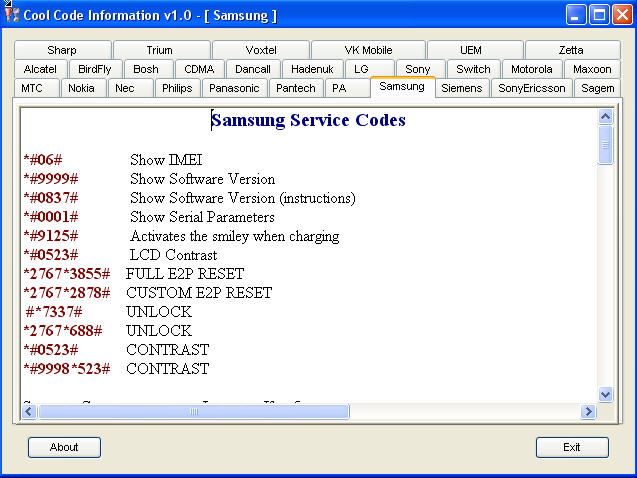The width and height of the screenshot is (637, 478).
Task: Click 'FULL E2P RESET' text
Action: click(x=185, y=274)
